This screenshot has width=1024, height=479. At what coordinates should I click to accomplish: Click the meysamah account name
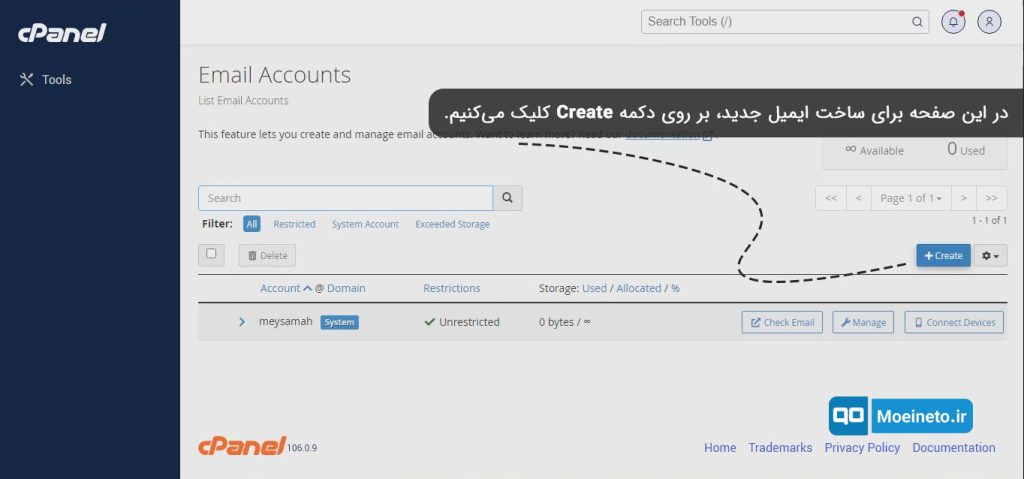click(x=285, y=322)
